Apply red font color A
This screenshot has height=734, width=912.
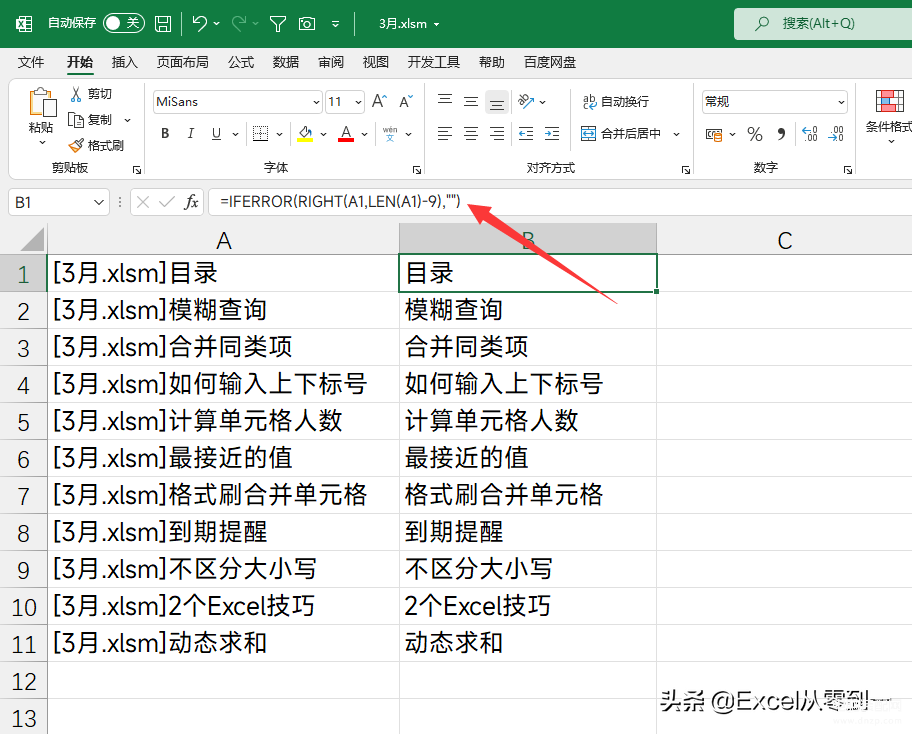(346, 134)
